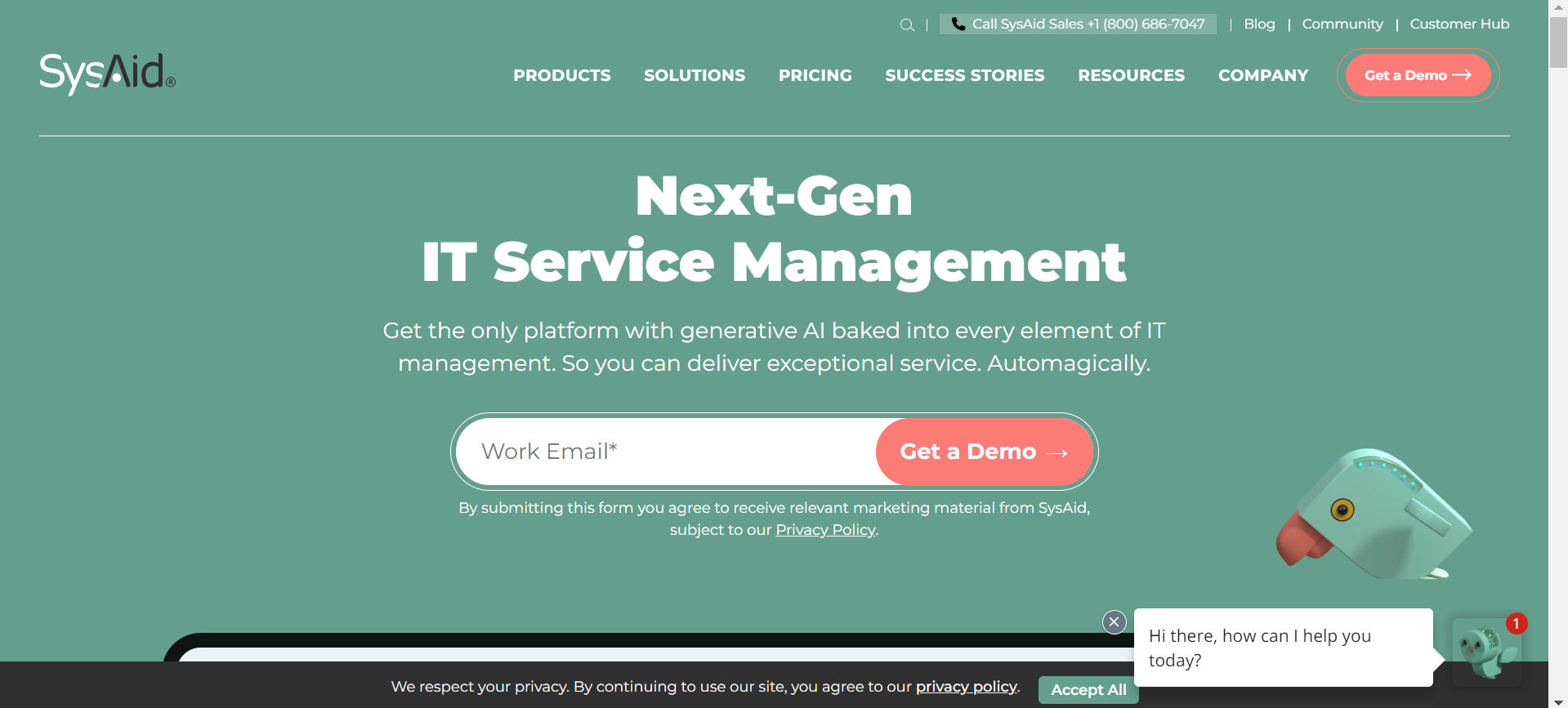
Task: Click the parrot mascot illustration
Action: click(x=1374, y=514)
